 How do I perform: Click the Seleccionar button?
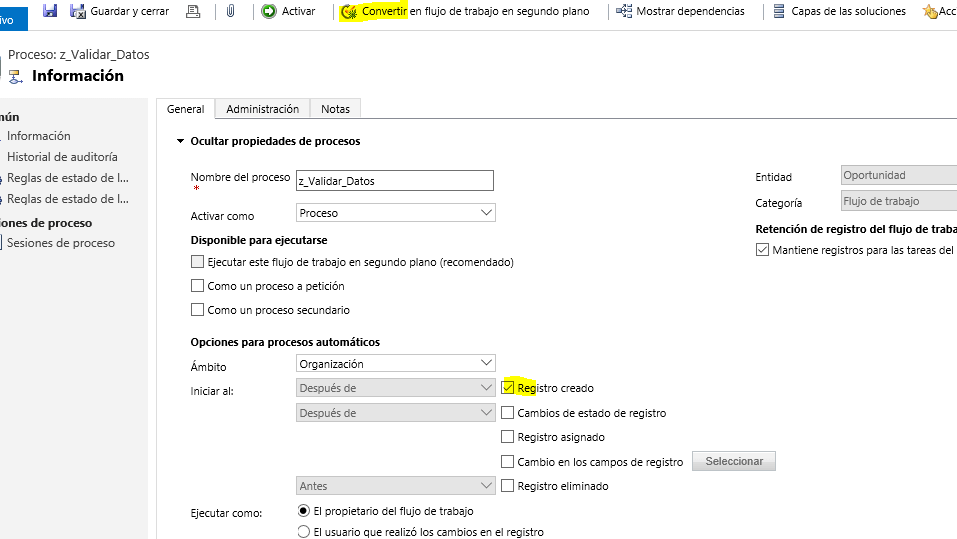point(733,461)
